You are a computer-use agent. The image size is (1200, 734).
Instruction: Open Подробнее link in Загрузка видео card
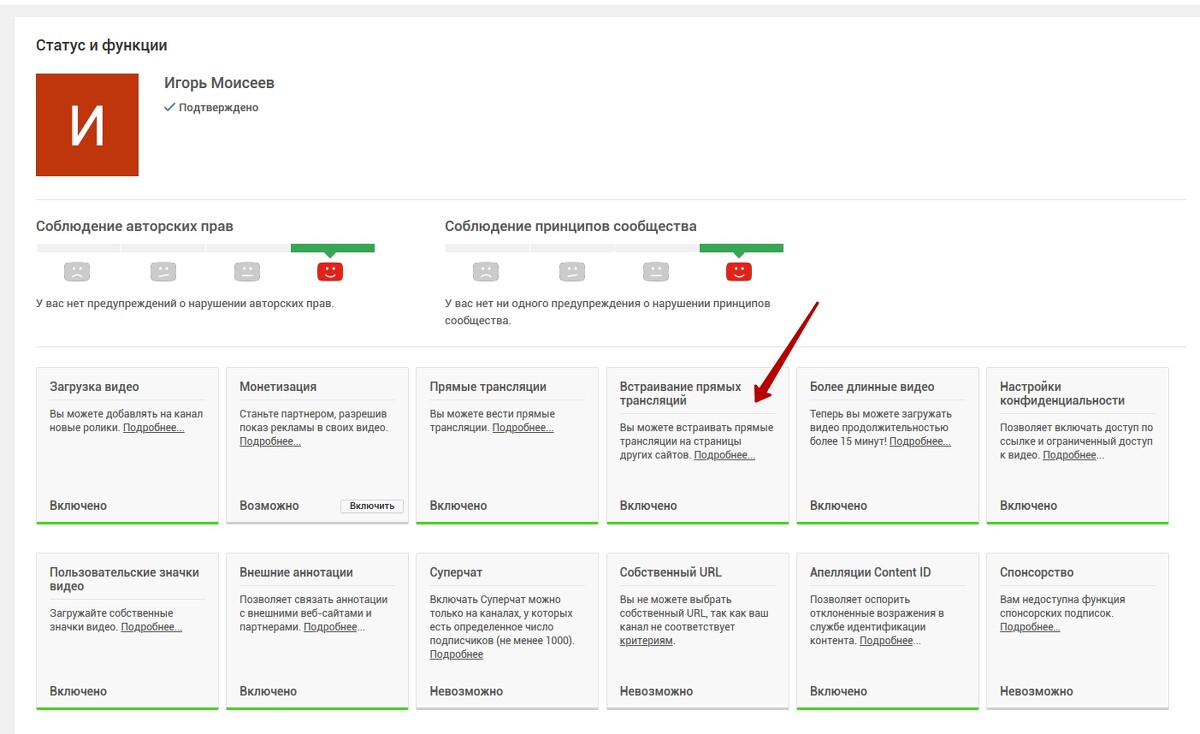153,428
